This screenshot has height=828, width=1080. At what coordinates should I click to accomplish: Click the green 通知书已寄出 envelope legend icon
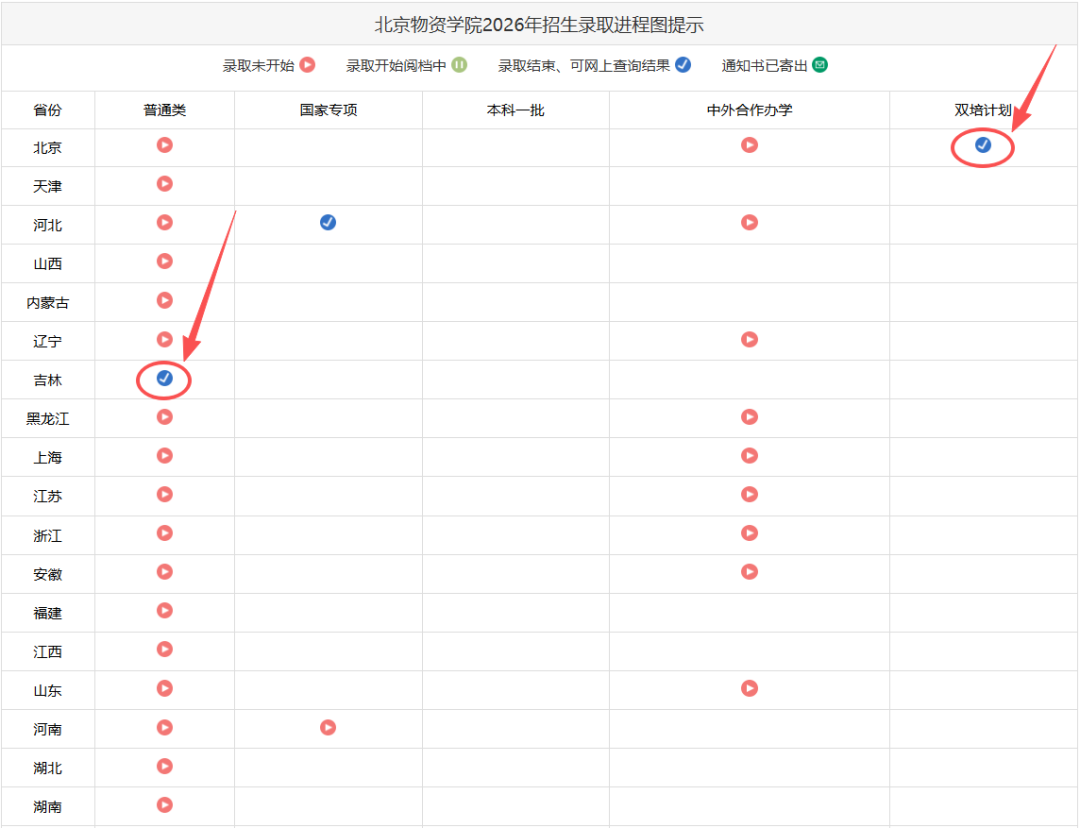pyautogui.click(x=820, y=65)
